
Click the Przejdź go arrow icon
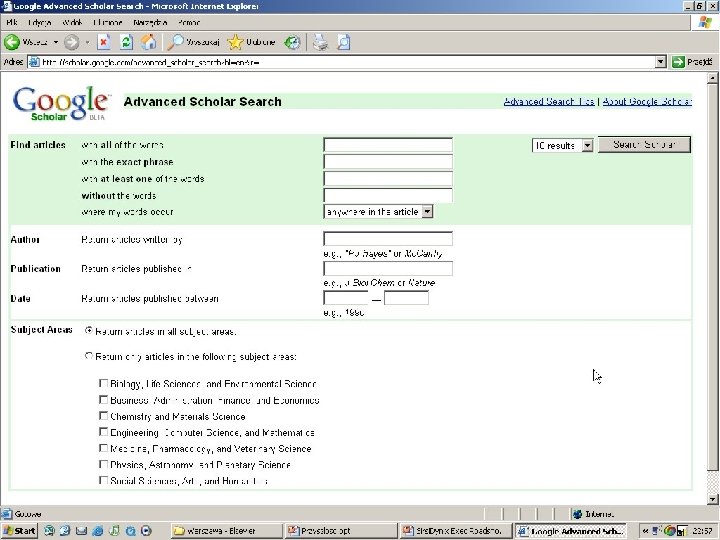[x=678, y=62]
